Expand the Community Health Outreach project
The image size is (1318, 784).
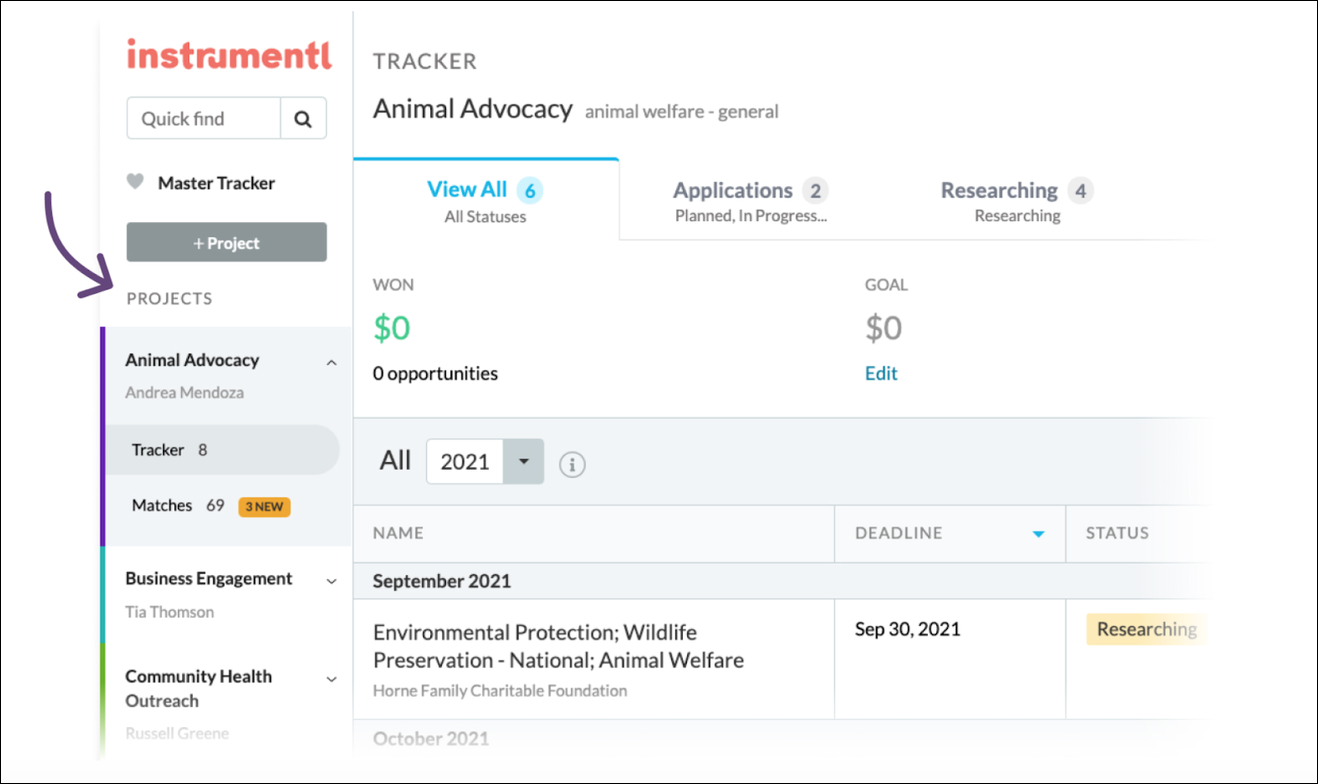[x=331, y=679]
